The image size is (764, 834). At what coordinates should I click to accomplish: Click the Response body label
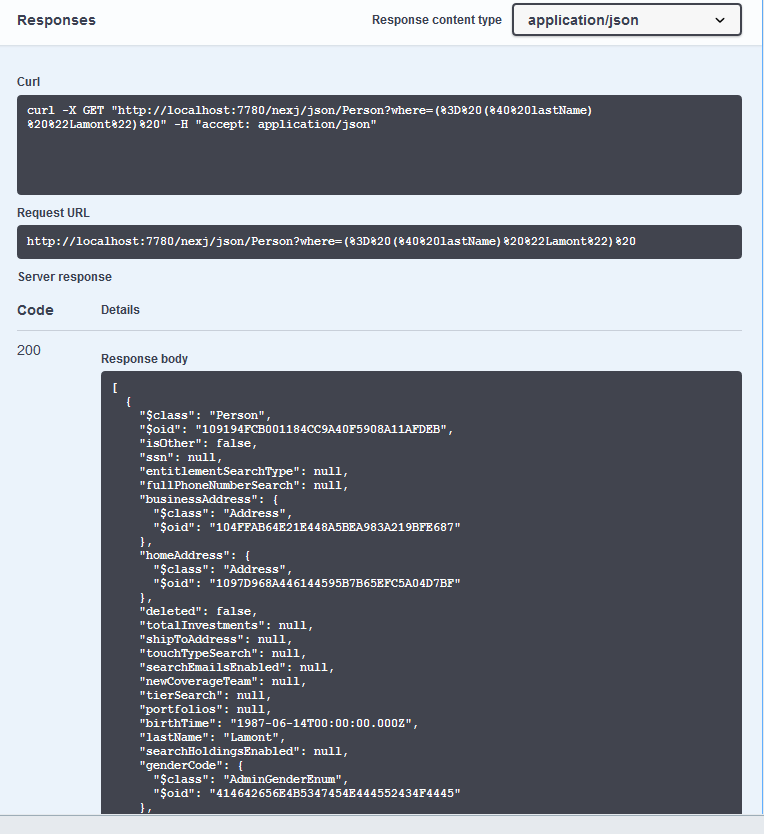[144, 359]
